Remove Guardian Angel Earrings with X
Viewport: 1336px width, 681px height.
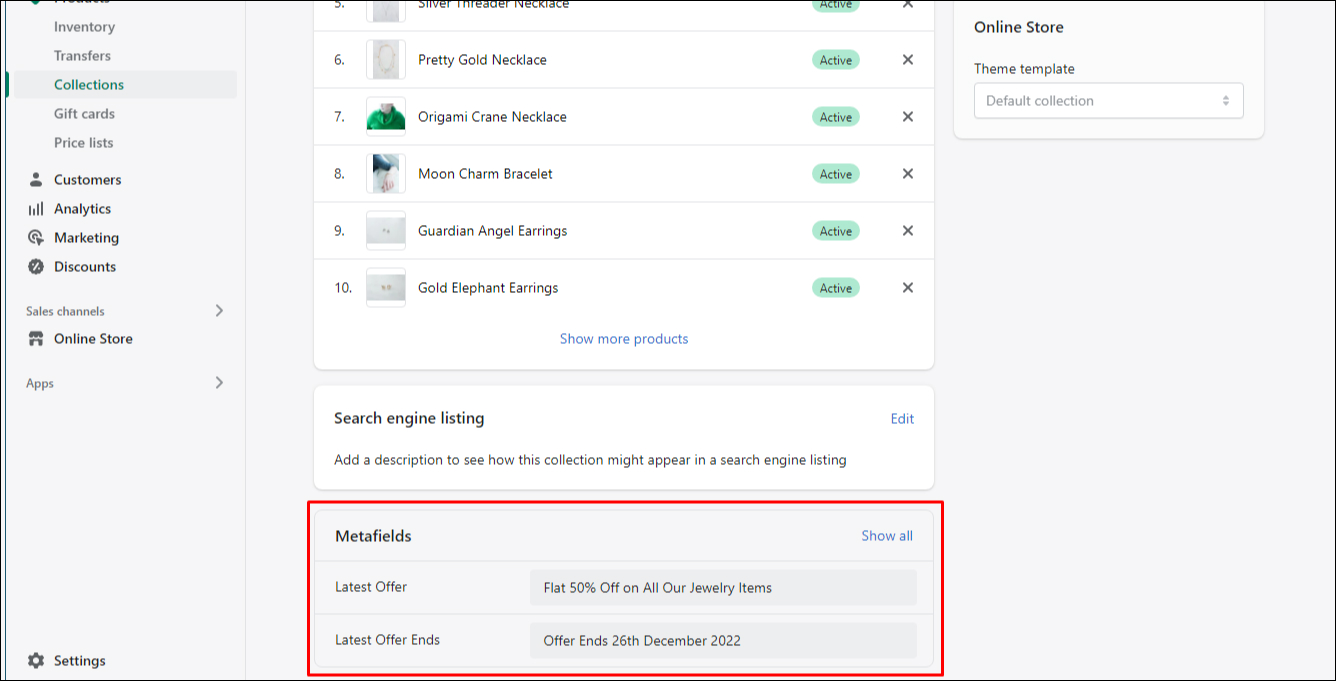tap(908, 231)
